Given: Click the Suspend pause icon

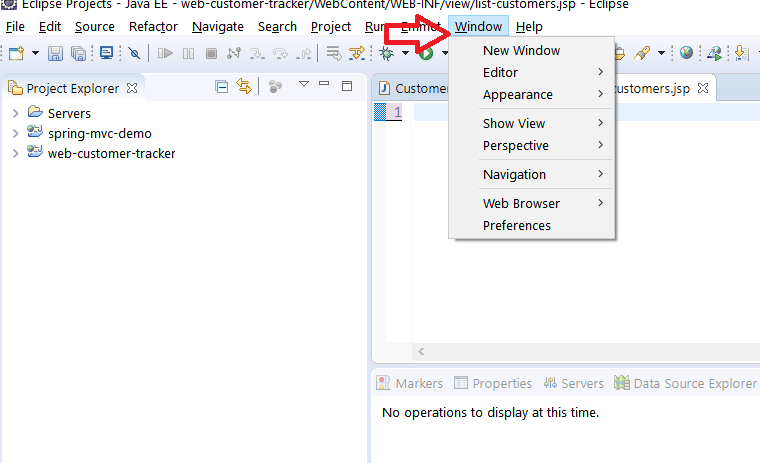Looking at the screenshot, I should point(189,53).
